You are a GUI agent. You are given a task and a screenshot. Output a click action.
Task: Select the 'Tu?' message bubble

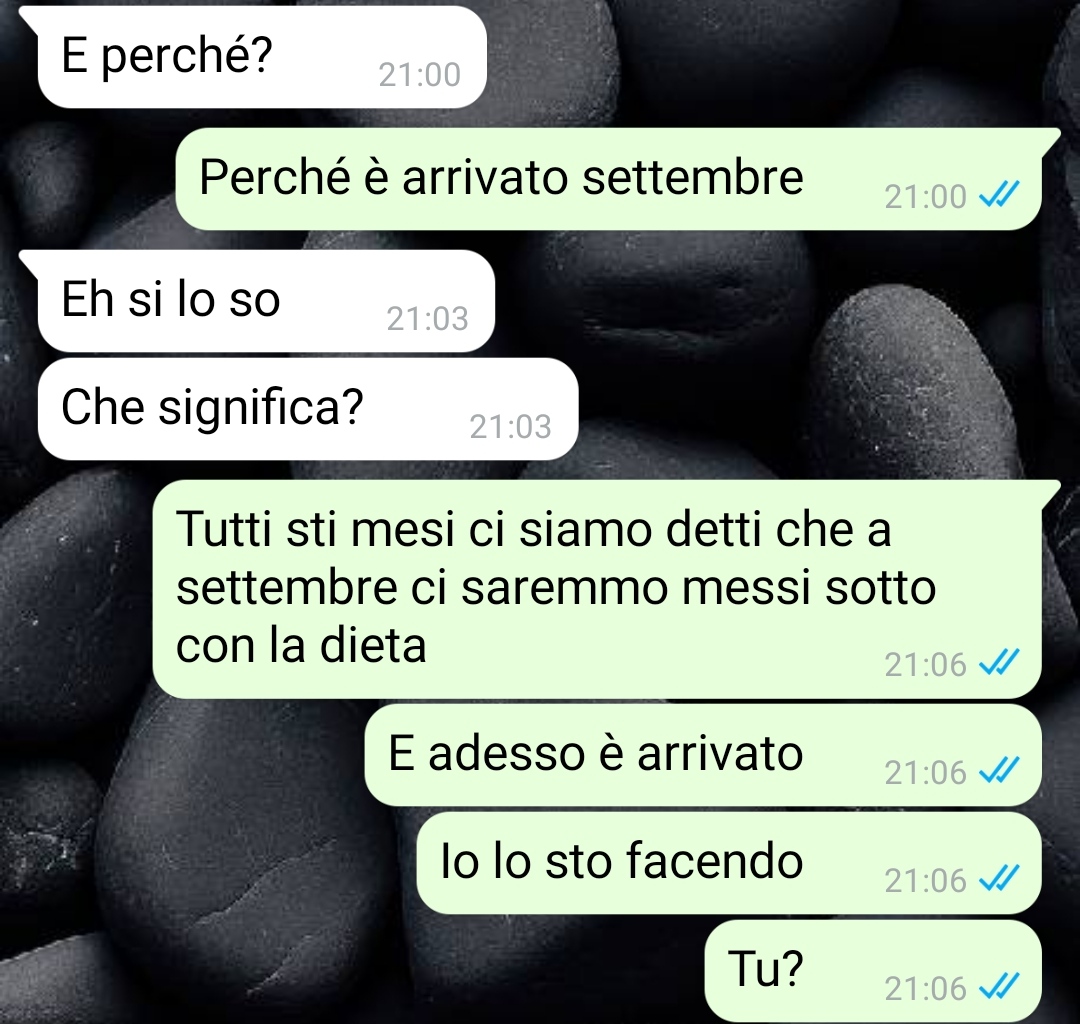(873, 971)
